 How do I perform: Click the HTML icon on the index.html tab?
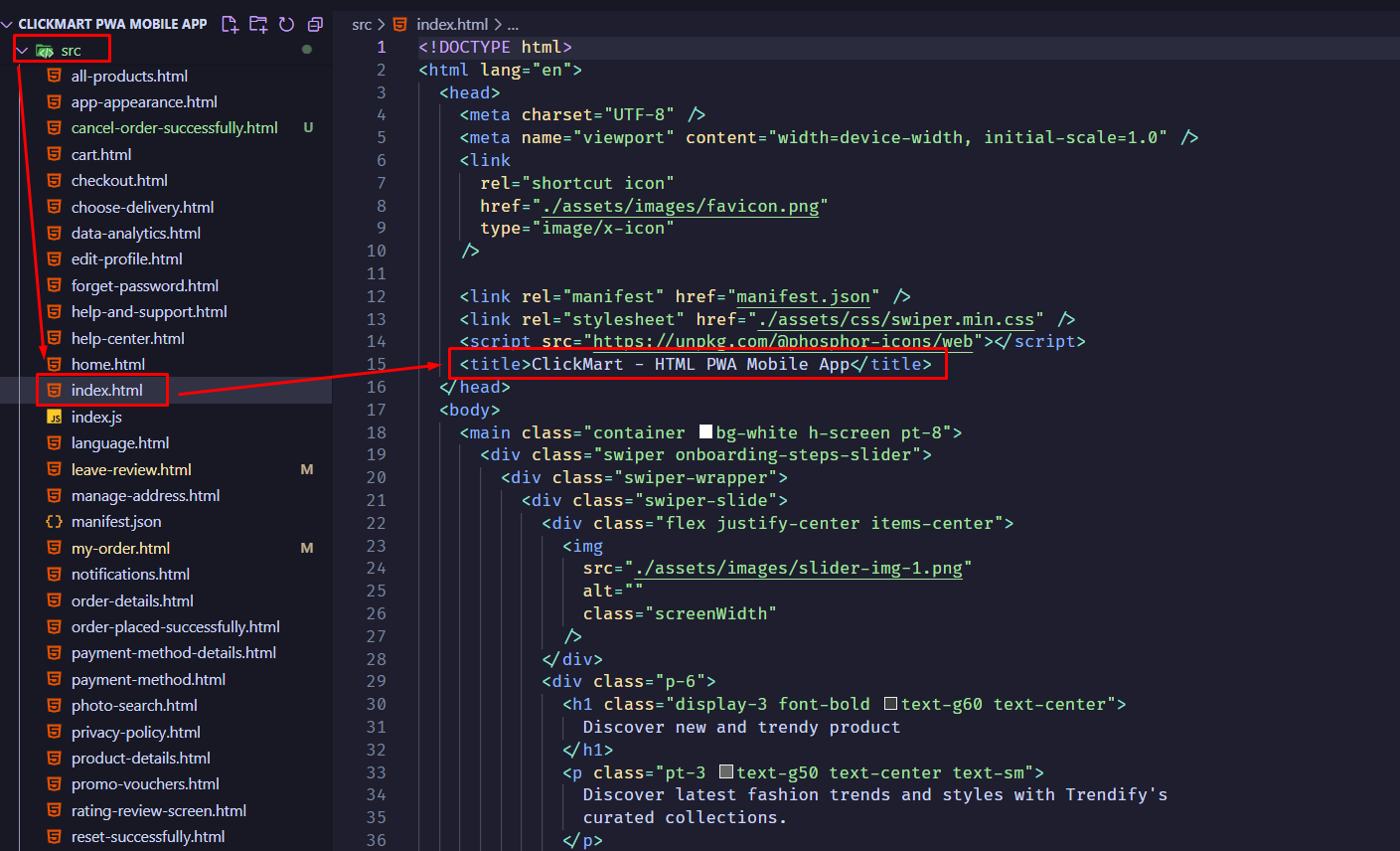coord(398,24)
